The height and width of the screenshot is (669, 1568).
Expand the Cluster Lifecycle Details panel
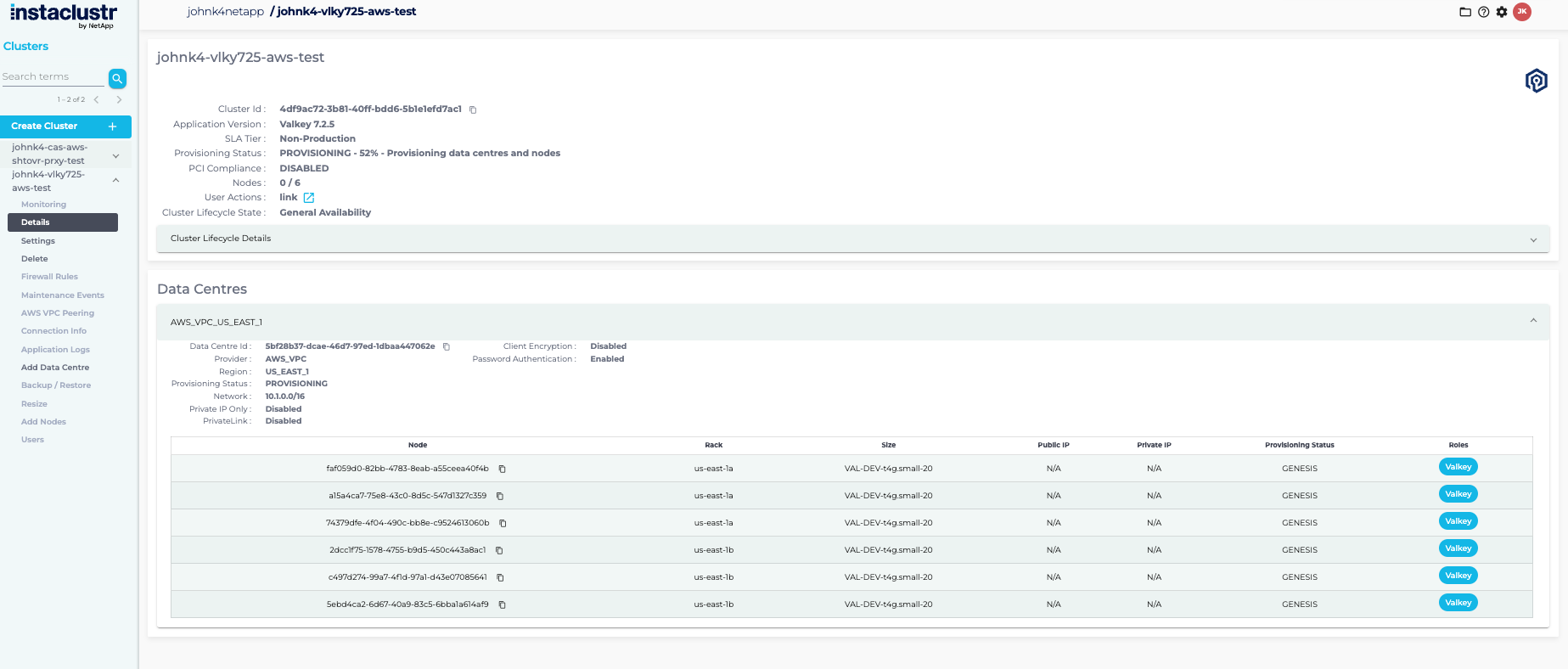point(1533,239)
